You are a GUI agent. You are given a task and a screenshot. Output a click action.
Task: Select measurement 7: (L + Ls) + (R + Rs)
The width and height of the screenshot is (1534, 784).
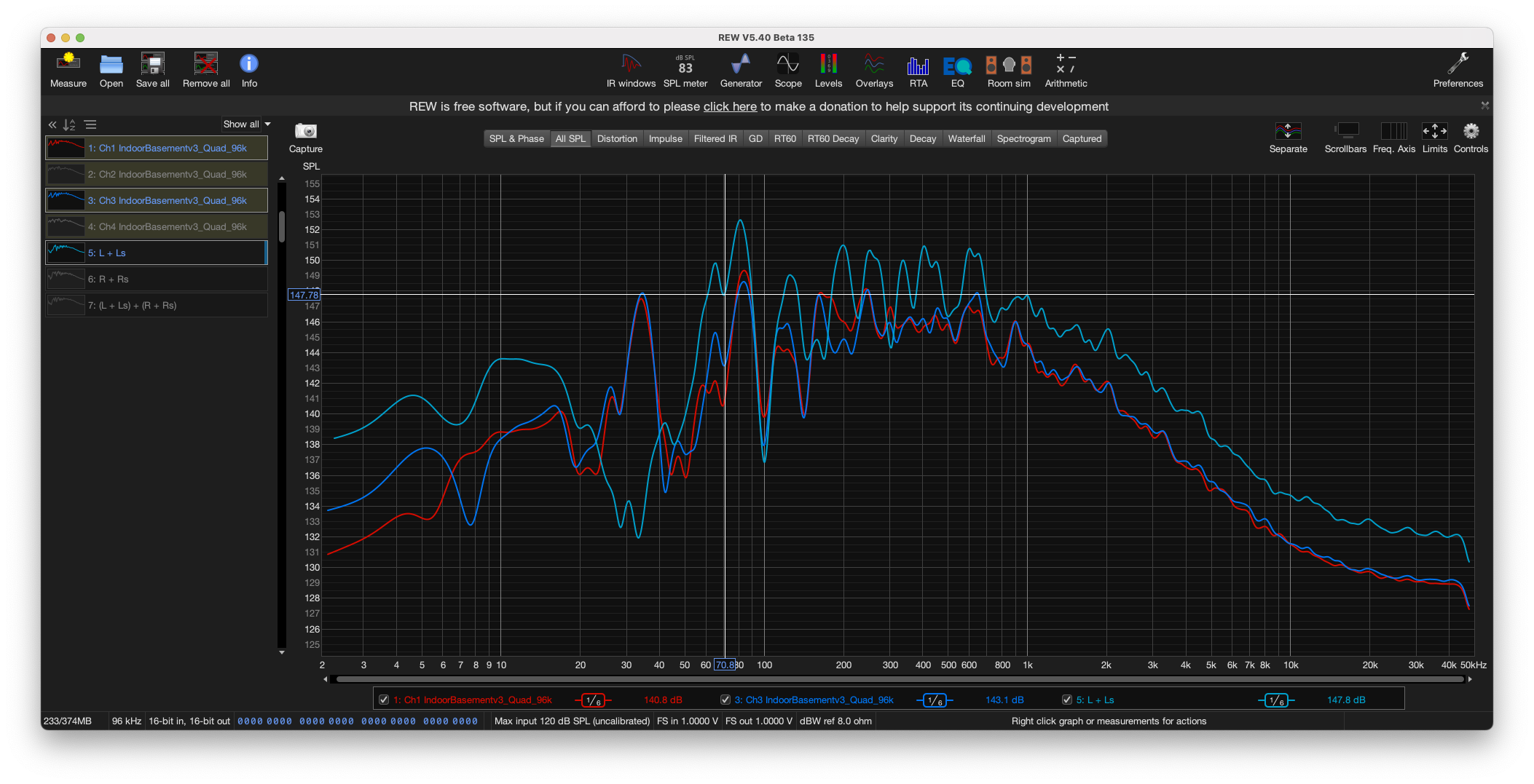157,305
